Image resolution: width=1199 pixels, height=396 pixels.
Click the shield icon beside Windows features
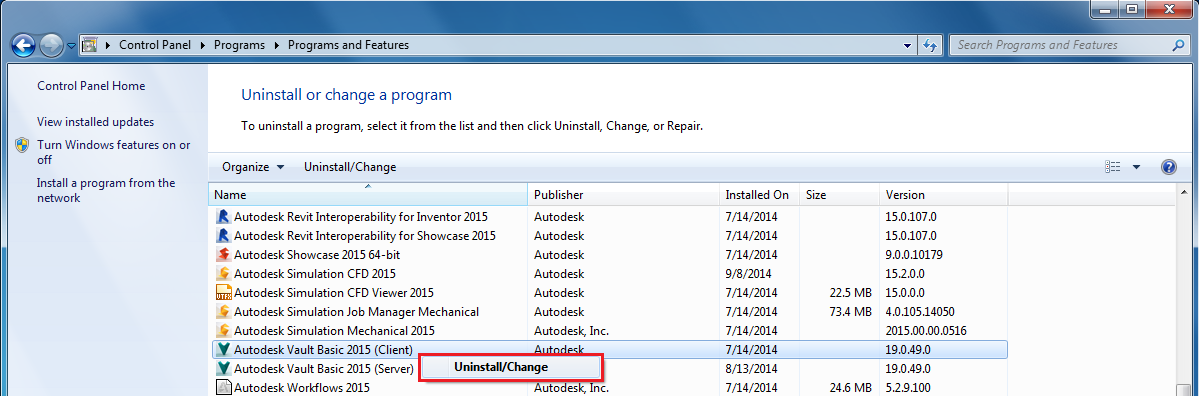tap(22, 145)
